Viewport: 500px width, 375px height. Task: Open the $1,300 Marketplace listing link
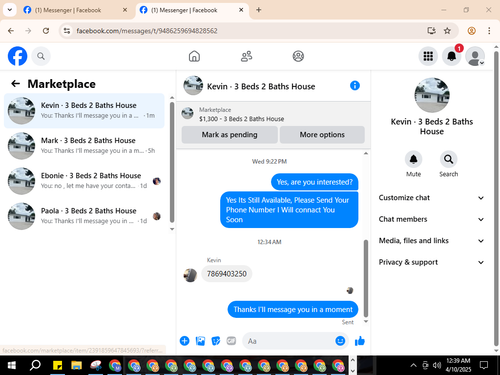coord(241,119)
